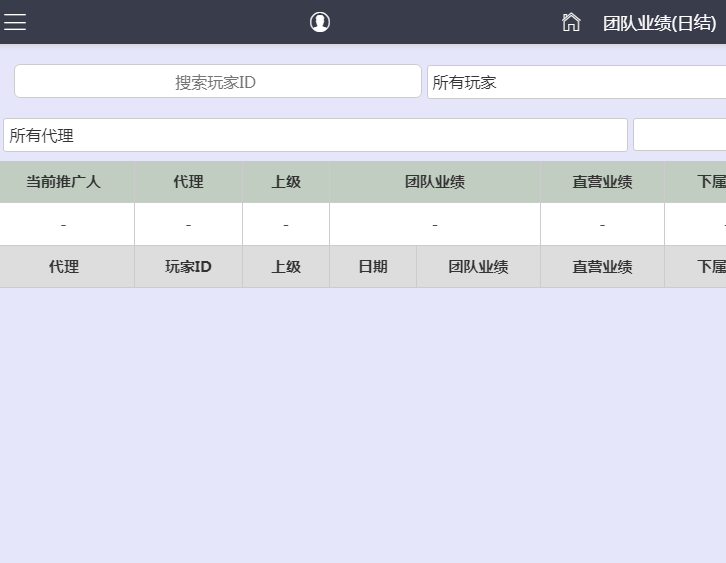Screen dimensions: 726x563
Task: Click the user profile avatar icon
Action: point(320,22)
